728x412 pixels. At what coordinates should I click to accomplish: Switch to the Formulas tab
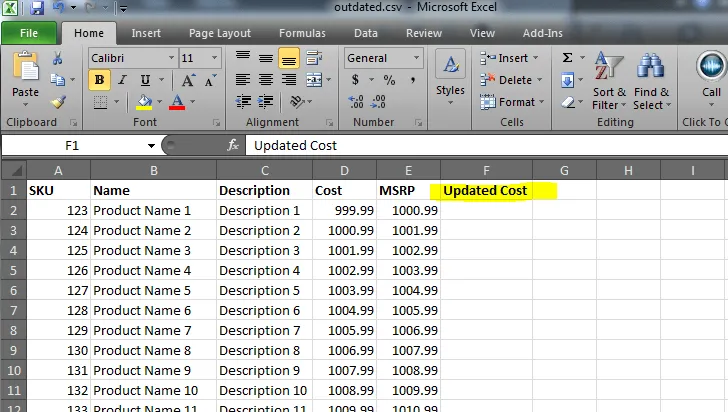(x=302, y=33)
